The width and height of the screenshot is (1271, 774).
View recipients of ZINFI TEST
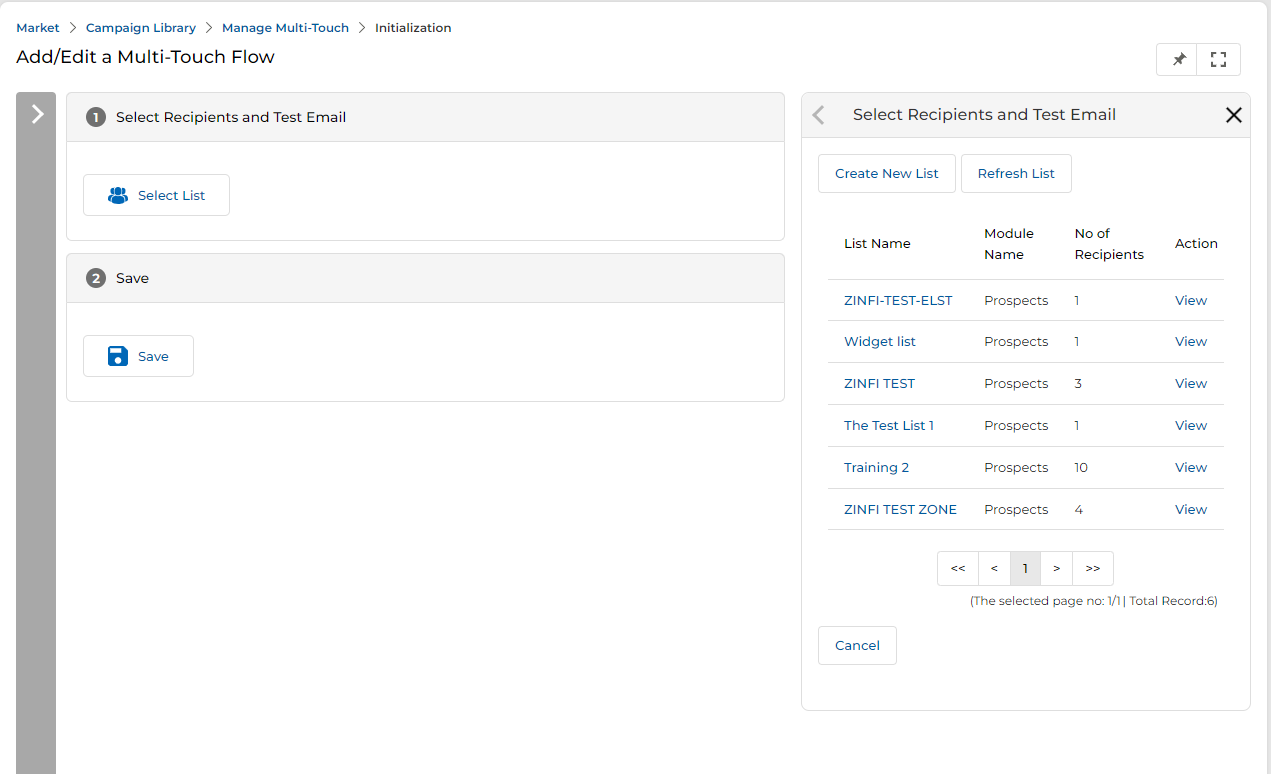pyautogui.click(x=1191, y=383)
